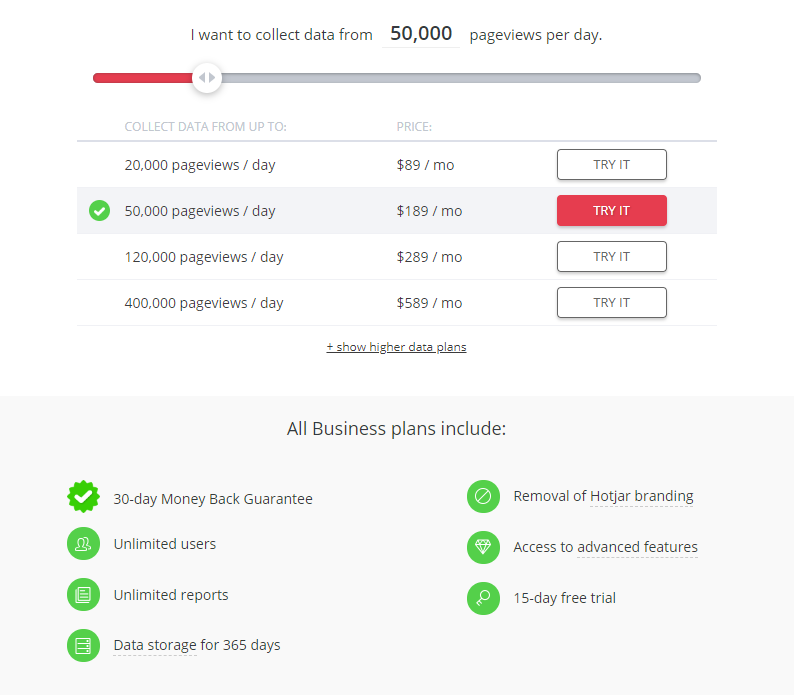
Task: Select the 400,000 pageviews / day plan row
Action: coord(396,303)
